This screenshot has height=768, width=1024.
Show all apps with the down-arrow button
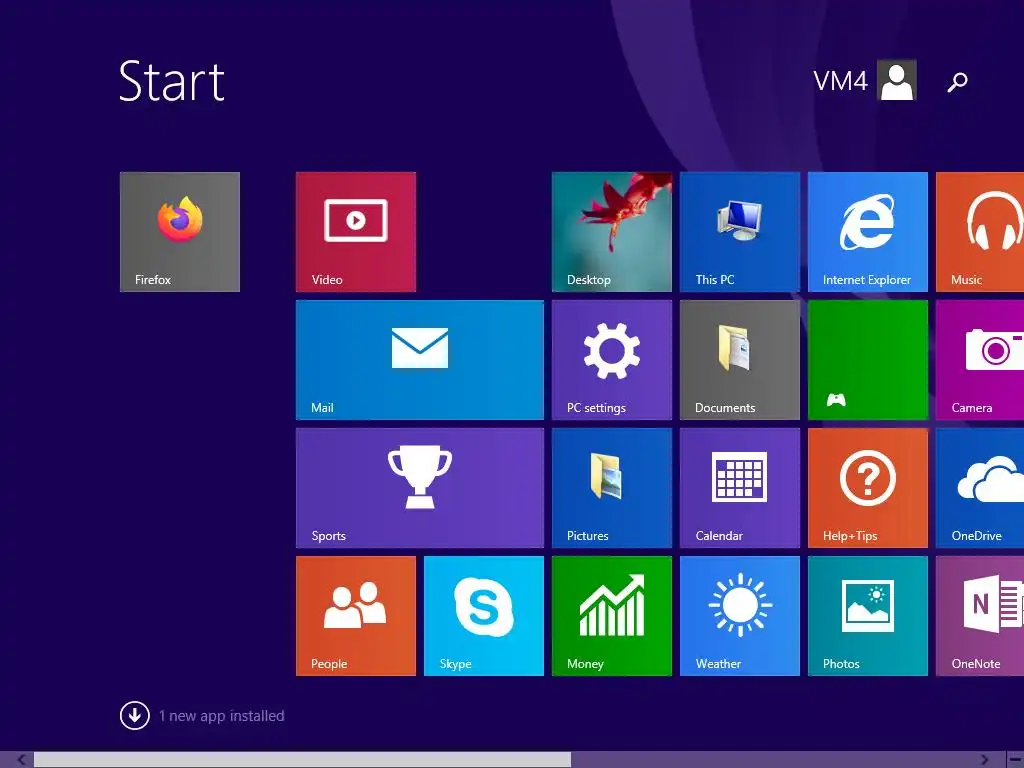(135, 715)
